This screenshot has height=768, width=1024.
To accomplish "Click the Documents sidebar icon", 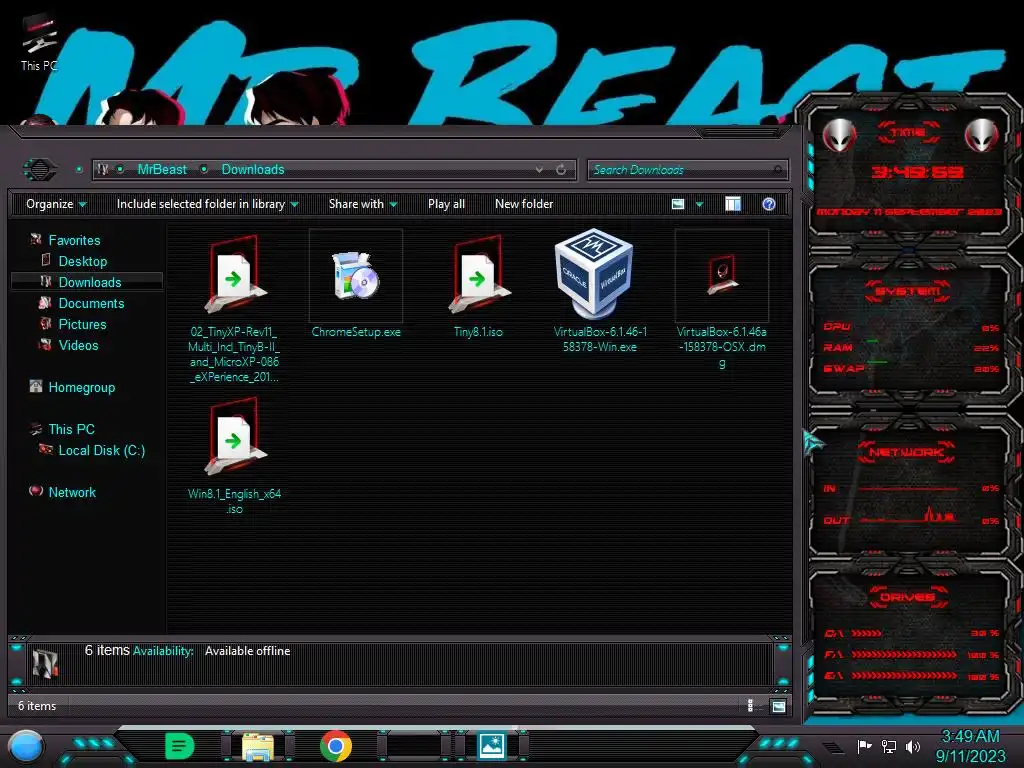I will click(x=45, y=302).
